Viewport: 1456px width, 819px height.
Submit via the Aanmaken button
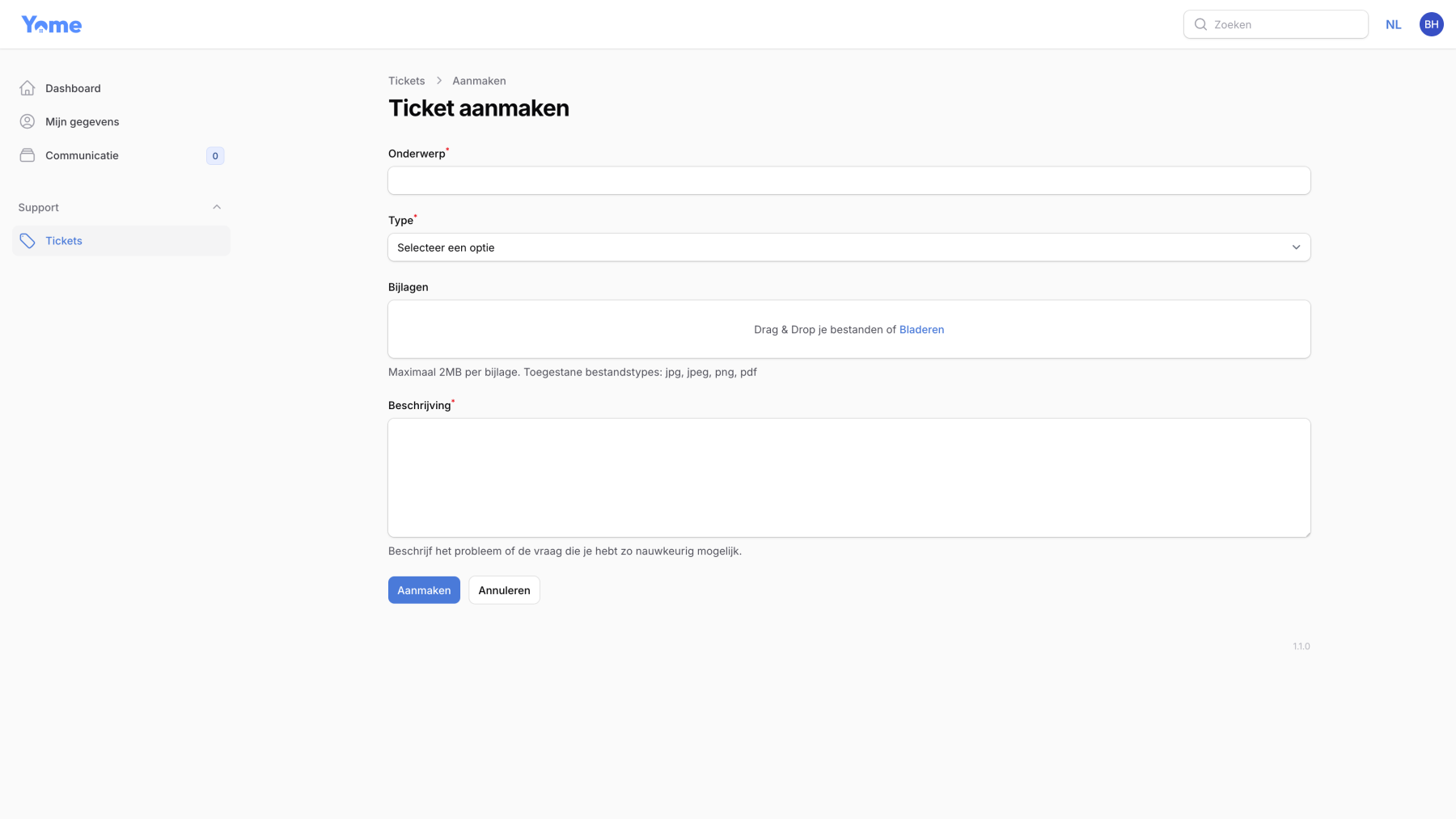click(x=423, y=589)
